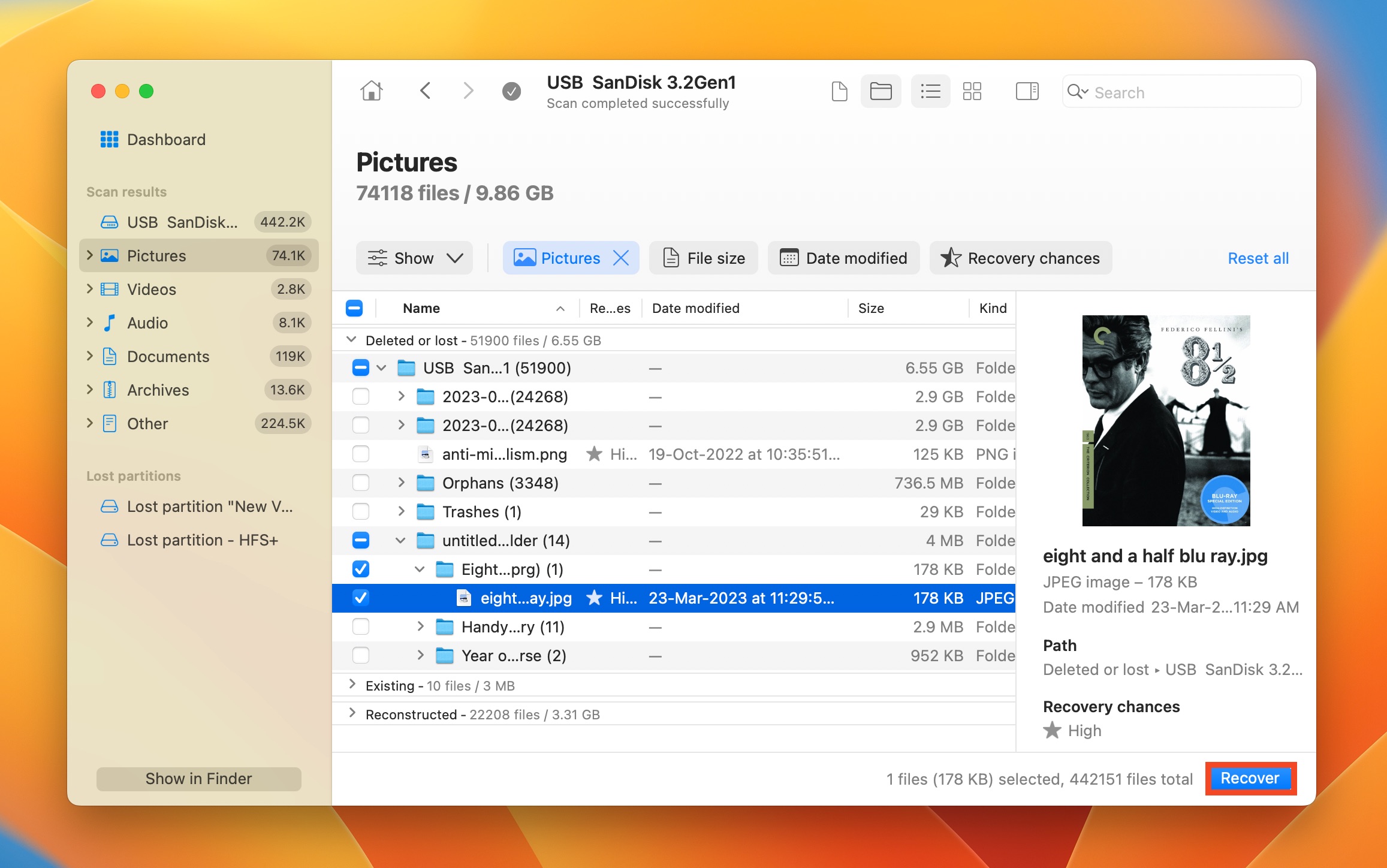
Task: Click the Recover button
Action: tap(1250, 779)
